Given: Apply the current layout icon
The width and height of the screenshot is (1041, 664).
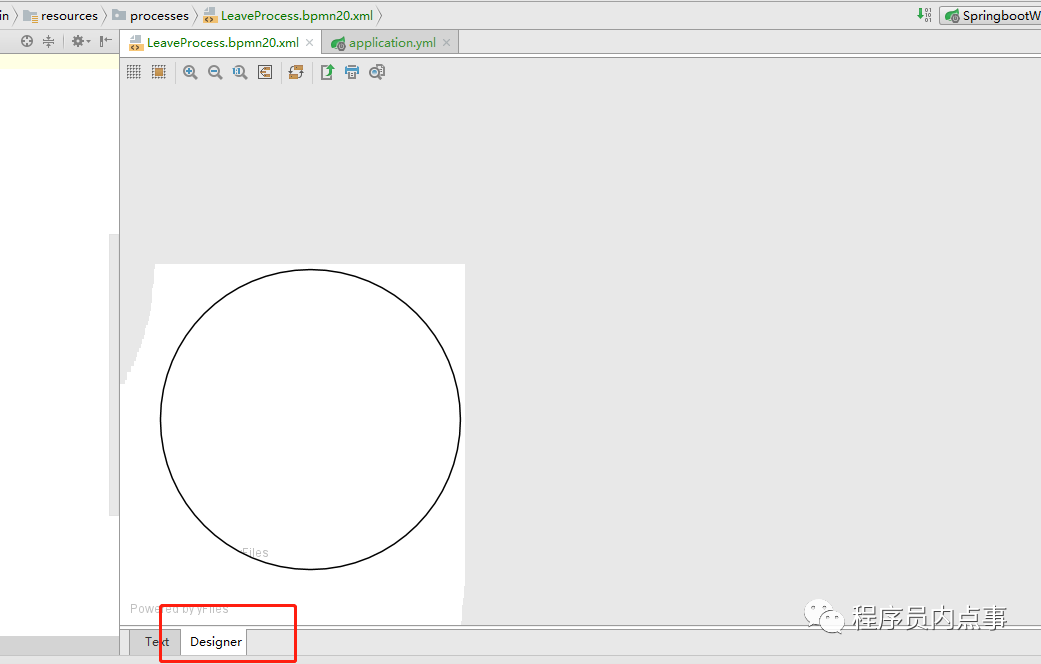Looking at the screenshot, I should [296, 72].
